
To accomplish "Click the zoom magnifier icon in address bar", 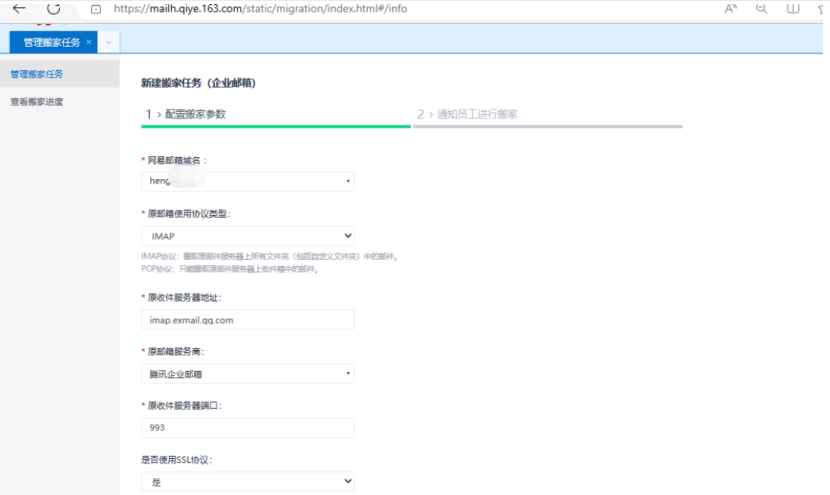I will click(x=761, y=8).
